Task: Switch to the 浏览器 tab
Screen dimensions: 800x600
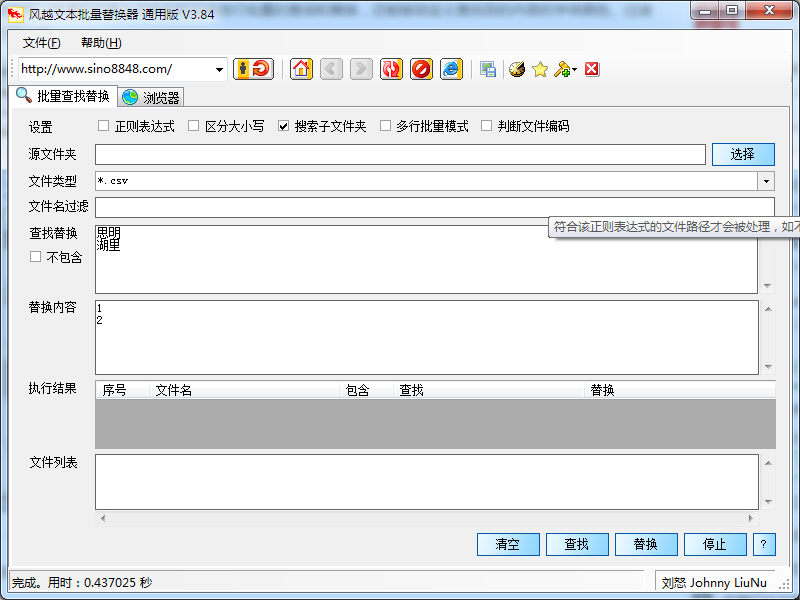Action: (x=151, y=97)
